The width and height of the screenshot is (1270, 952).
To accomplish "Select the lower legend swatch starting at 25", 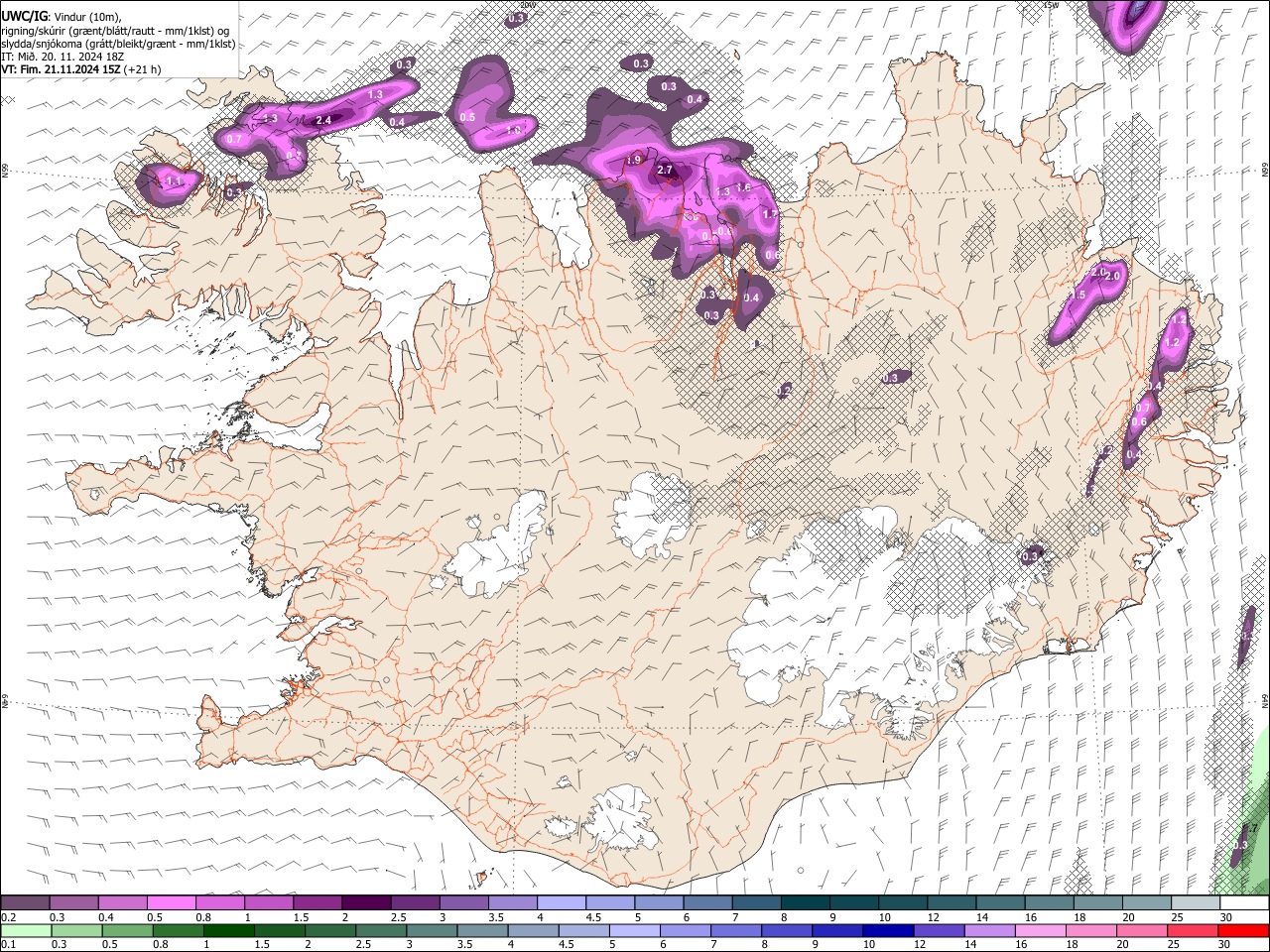I will click(x=1193, y=930).
